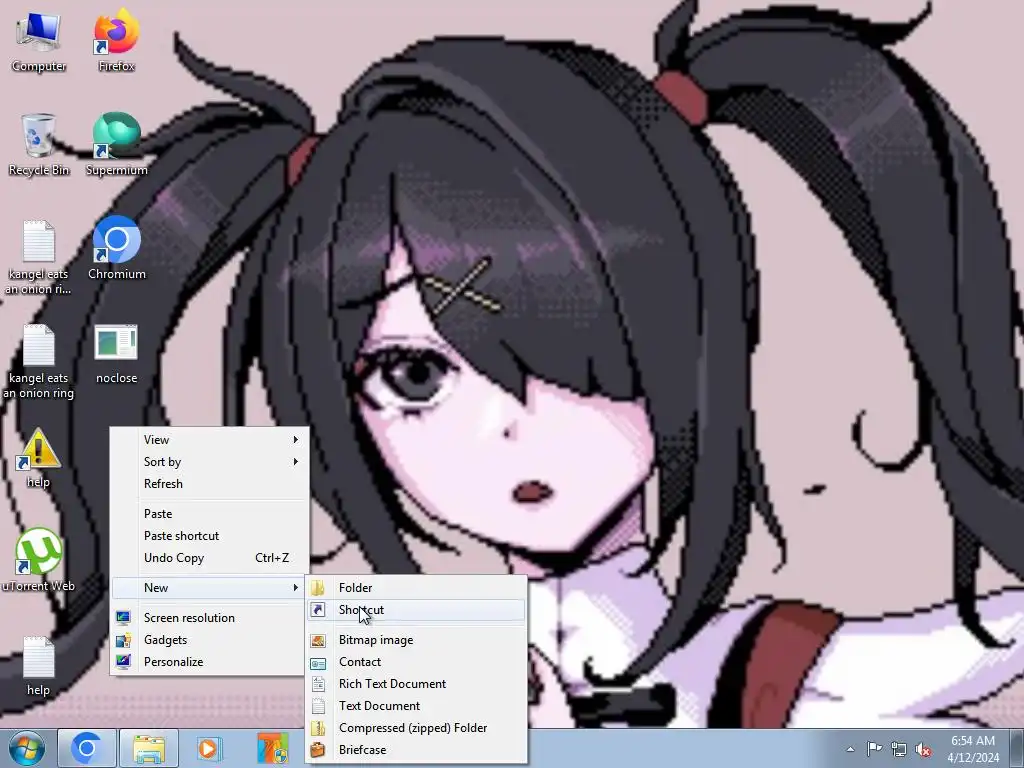This screenshot has width=1024, height=768.
Task: Expand the Sort by submenu
Action: pyautogui.click(x=209, y=462)
